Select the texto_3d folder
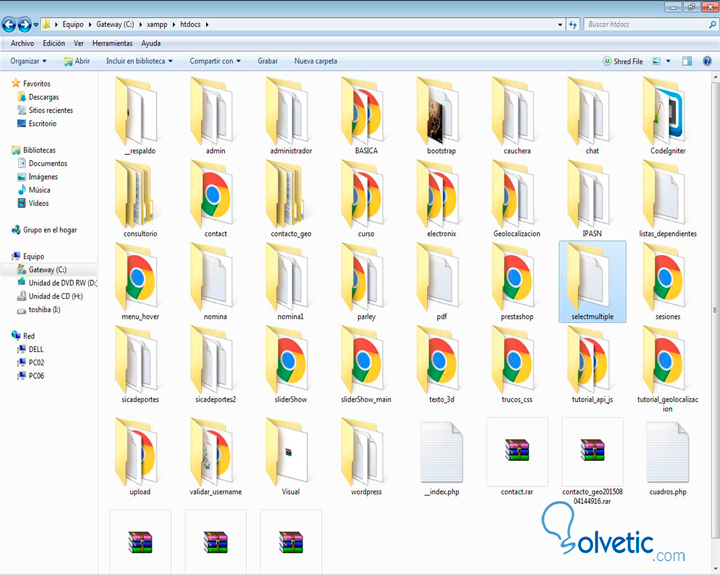The image size is (720, 575). [441, 365]
